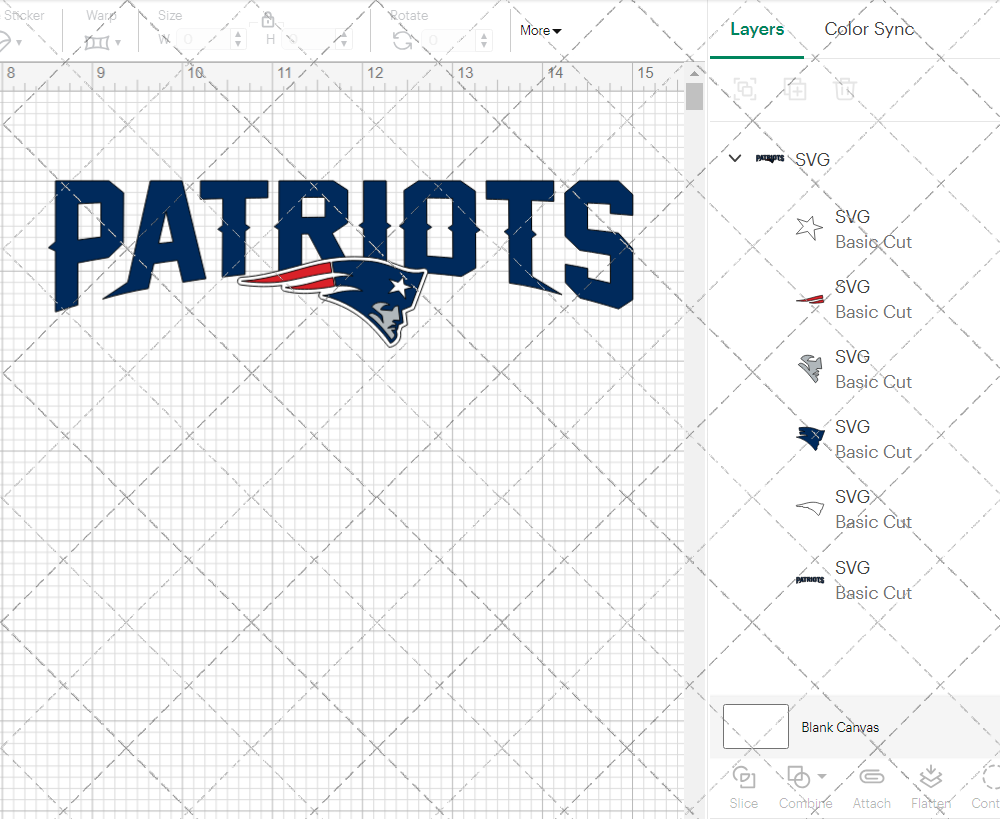Click the Attach paperclip icon

point(871,778)
